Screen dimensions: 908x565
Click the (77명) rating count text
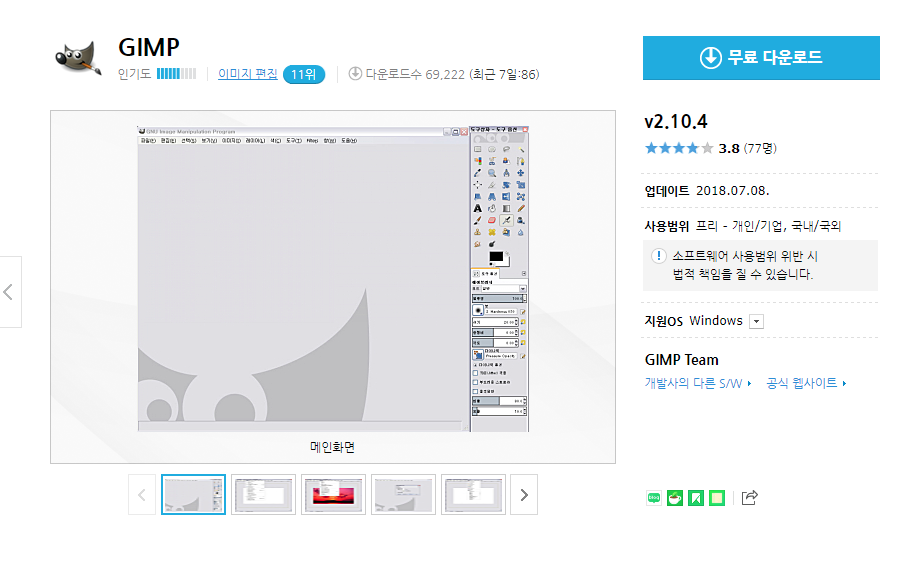click(760, 148)
